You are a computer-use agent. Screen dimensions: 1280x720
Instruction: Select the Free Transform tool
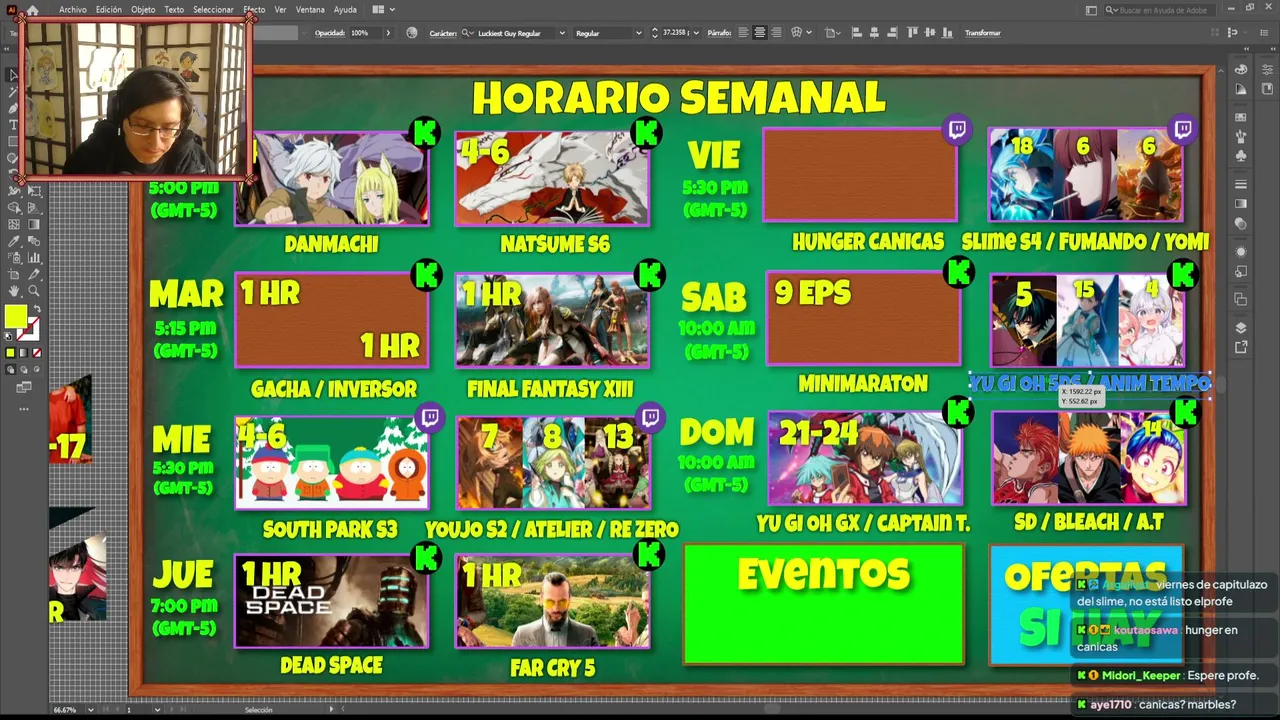pos(33,191)
